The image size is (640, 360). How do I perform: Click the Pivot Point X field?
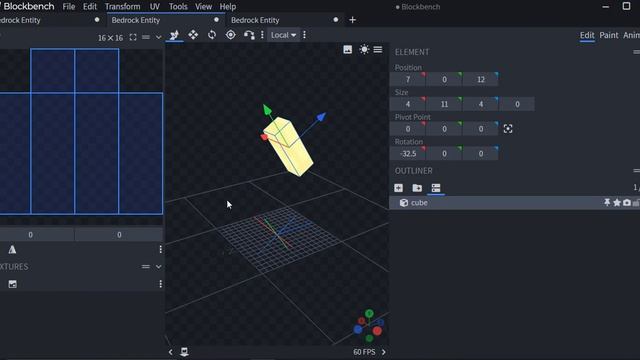tap(408, 129)
